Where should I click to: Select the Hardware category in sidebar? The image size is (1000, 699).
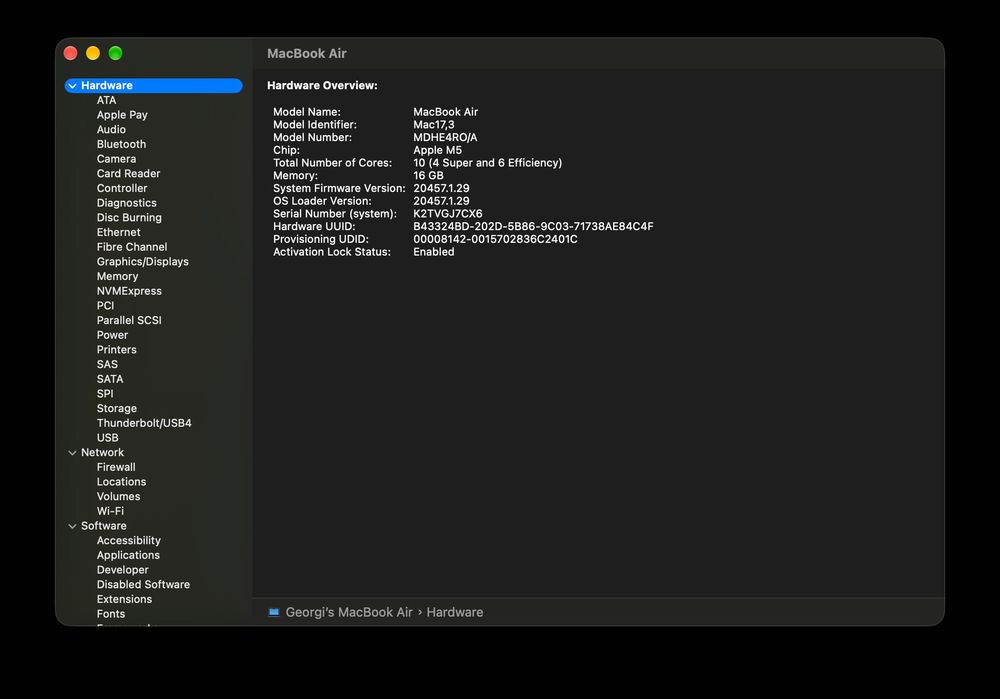tap(153, 85)
